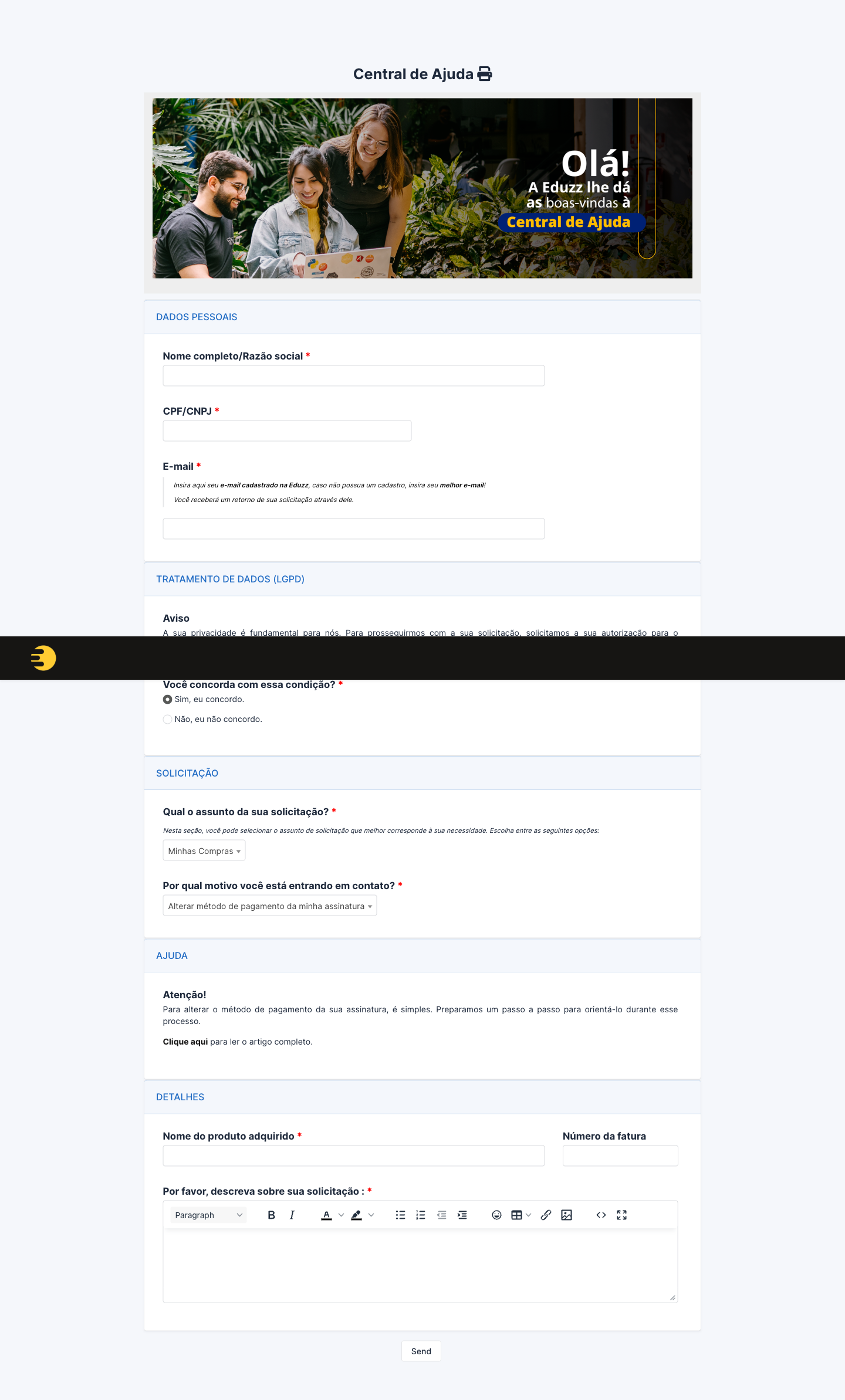845x1400 pixels.
Task: Apply italic formatting in the editor
Action: (292, 1215)
